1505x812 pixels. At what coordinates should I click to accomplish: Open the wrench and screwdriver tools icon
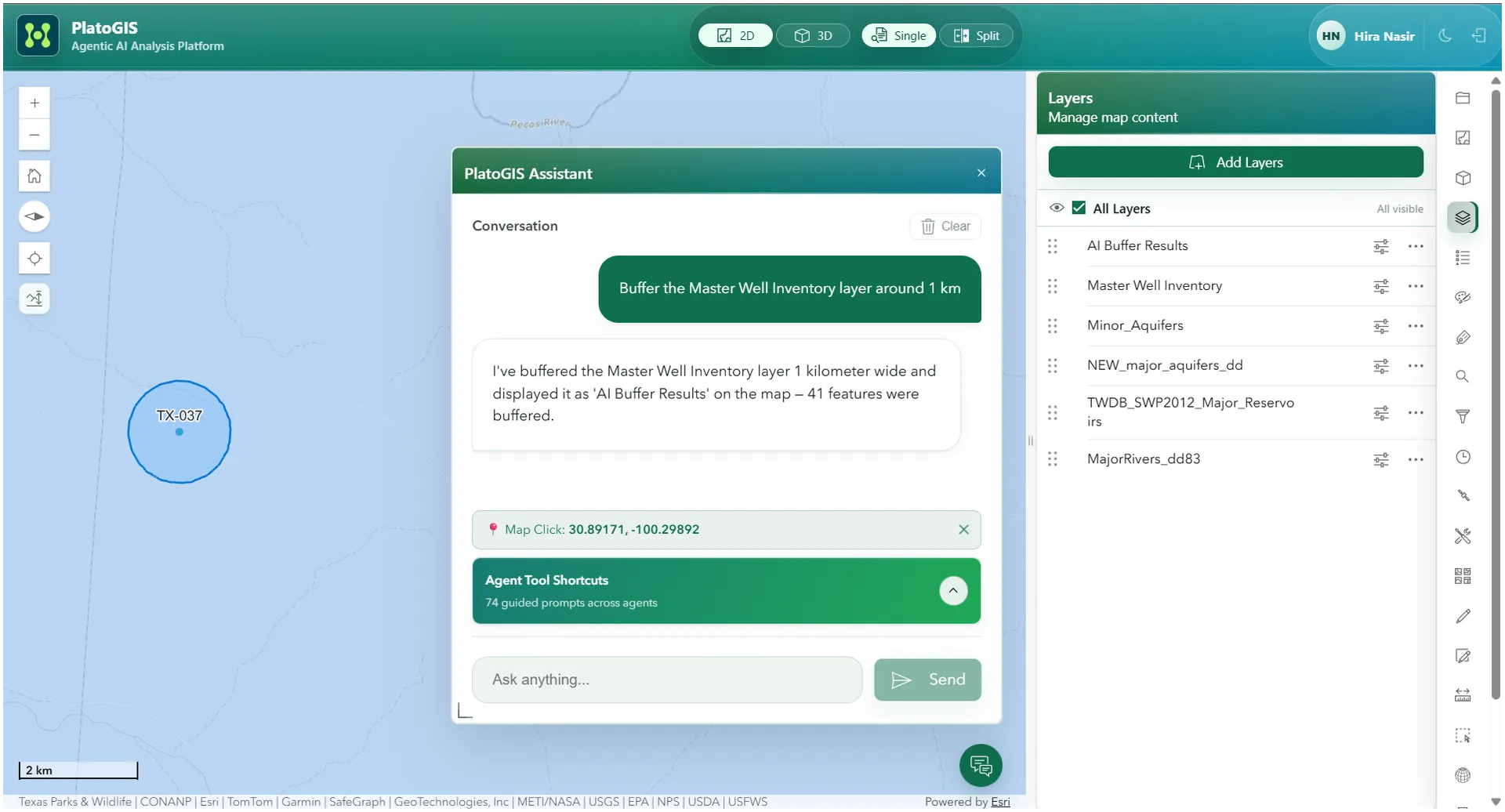(1463, 536)
